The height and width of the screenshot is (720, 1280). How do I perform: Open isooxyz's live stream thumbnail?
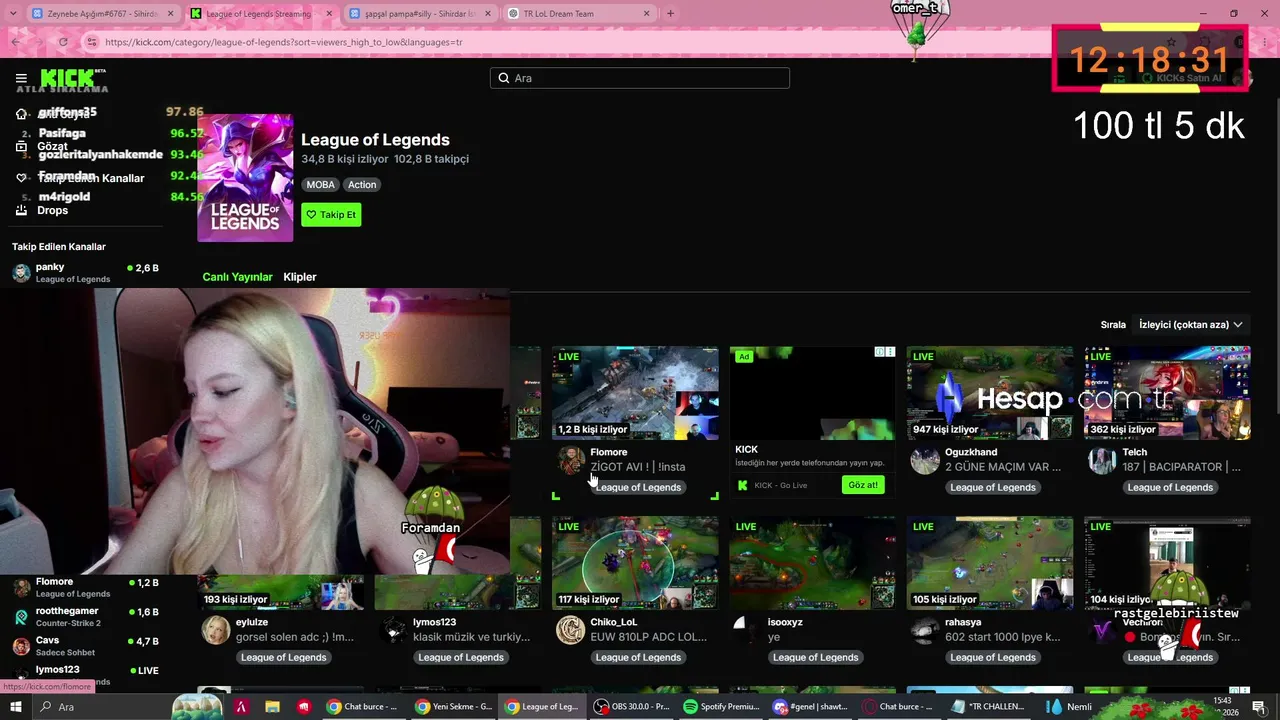tap(812, 563)
